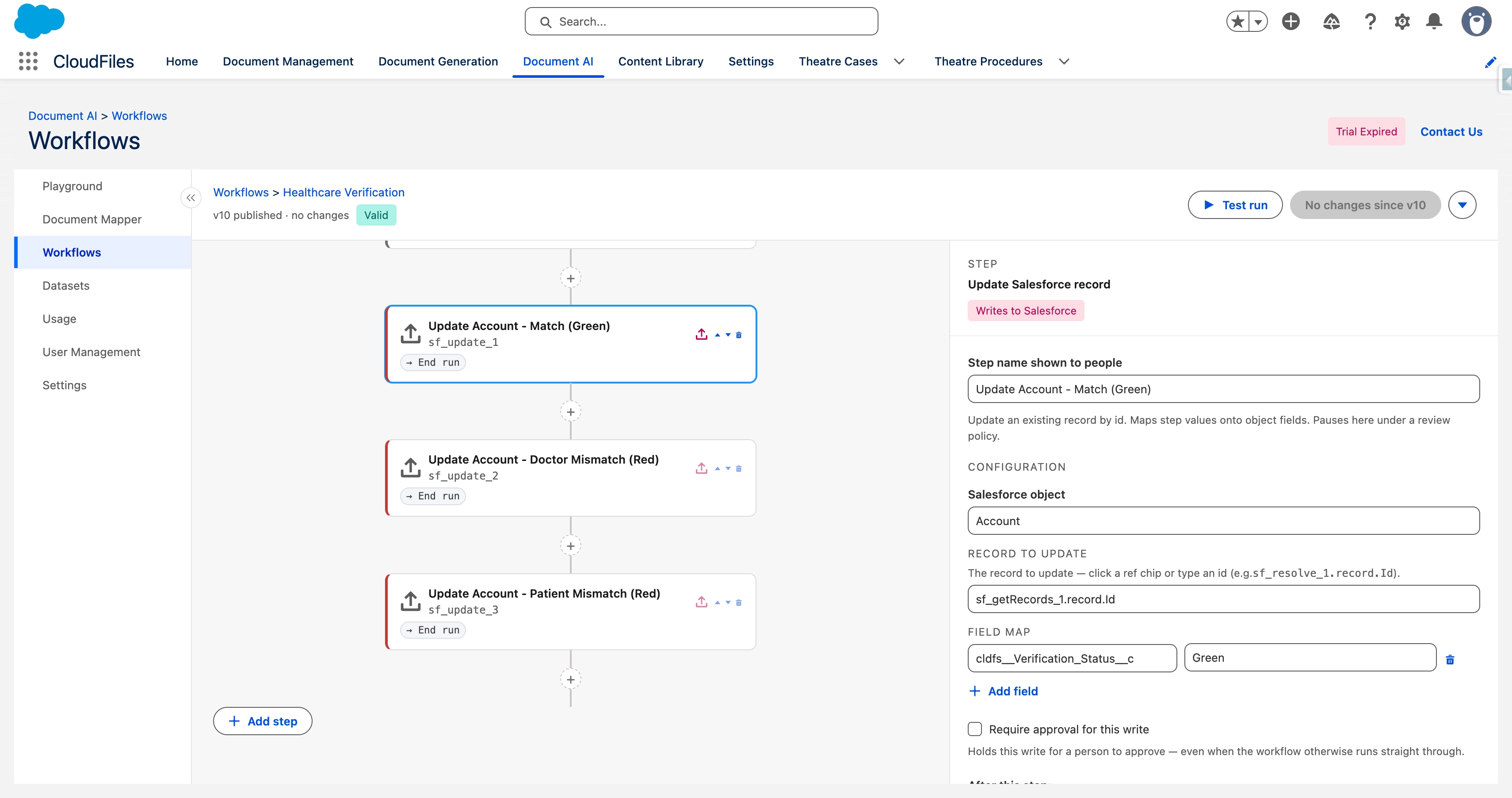The width and height of the screenshot is (1512, 798).
Task: Click the Test run button
Action: coord(1235,205)
